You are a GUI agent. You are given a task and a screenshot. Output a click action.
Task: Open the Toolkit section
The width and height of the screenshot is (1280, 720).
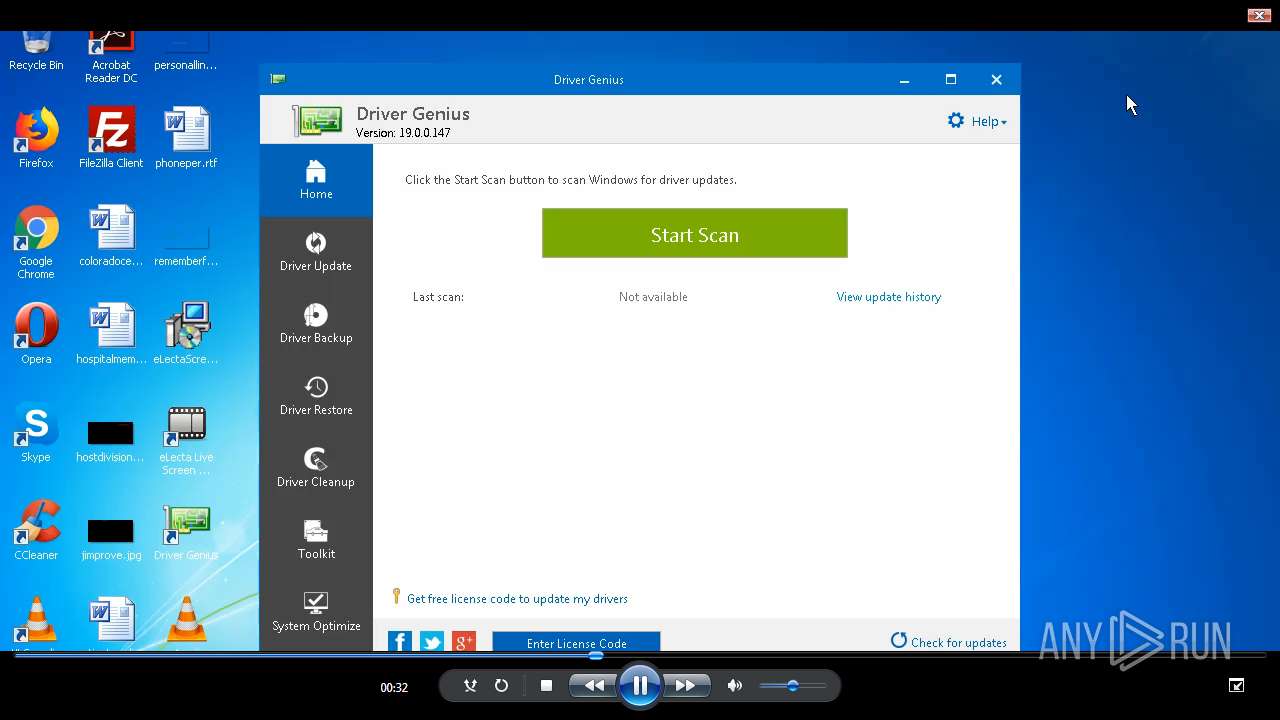(316, 540)
